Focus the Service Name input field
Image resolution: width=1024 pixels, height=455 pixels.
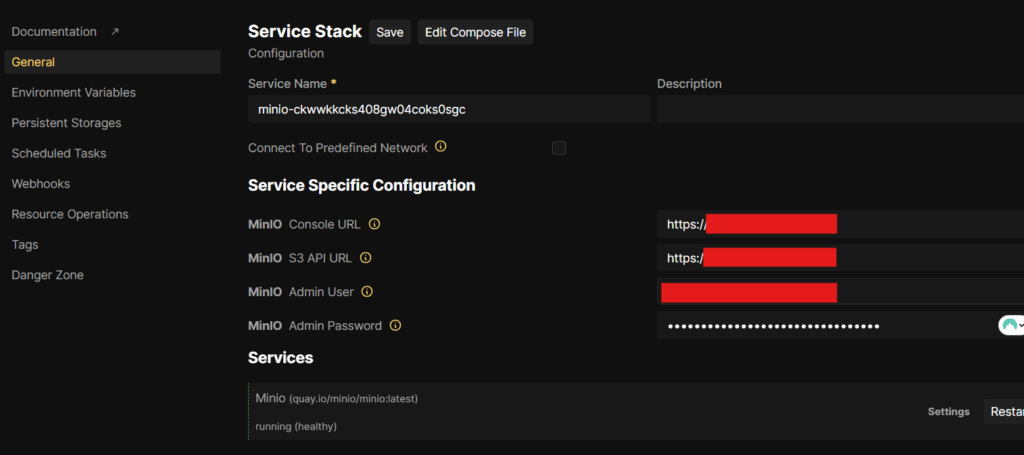[449, 109]
